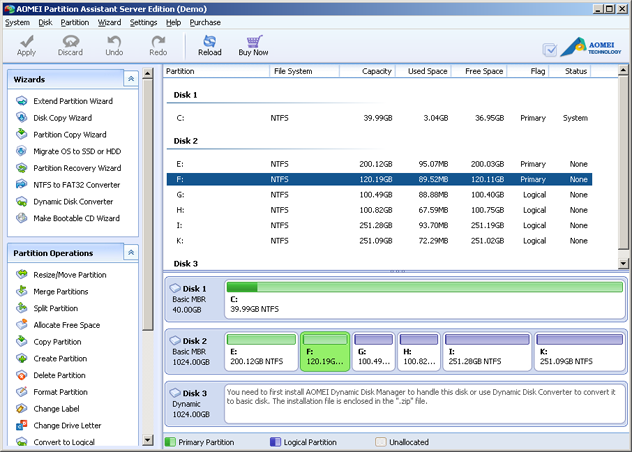The height and width of the screenshot is (452, 632).
Task: Open the System menu
Action: [x=17, y=23]
